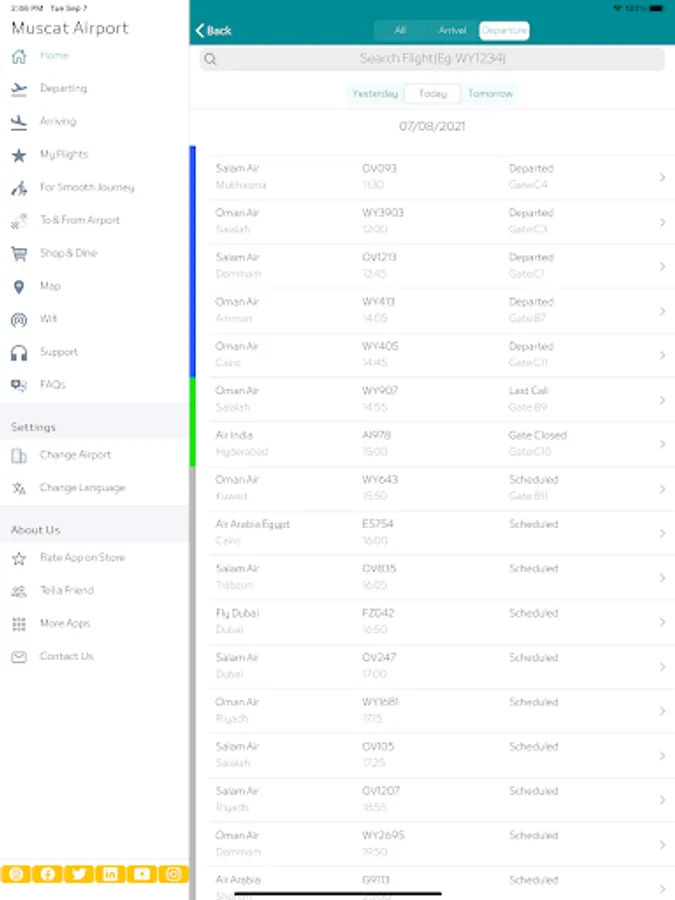This screenshot has width=675, height=900.
Task: Open the website globe social icon
Action: click(16, 874)
